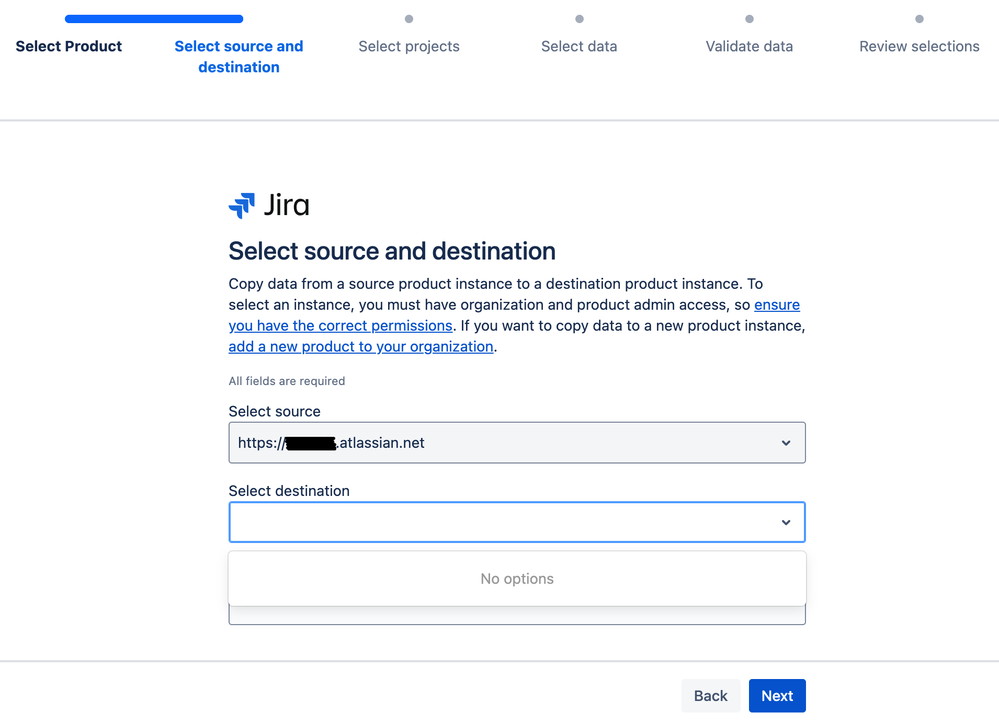The width and height of the screenshot is (999, 722).
Task: Click the Next button
Action: (x=777, y=696)
